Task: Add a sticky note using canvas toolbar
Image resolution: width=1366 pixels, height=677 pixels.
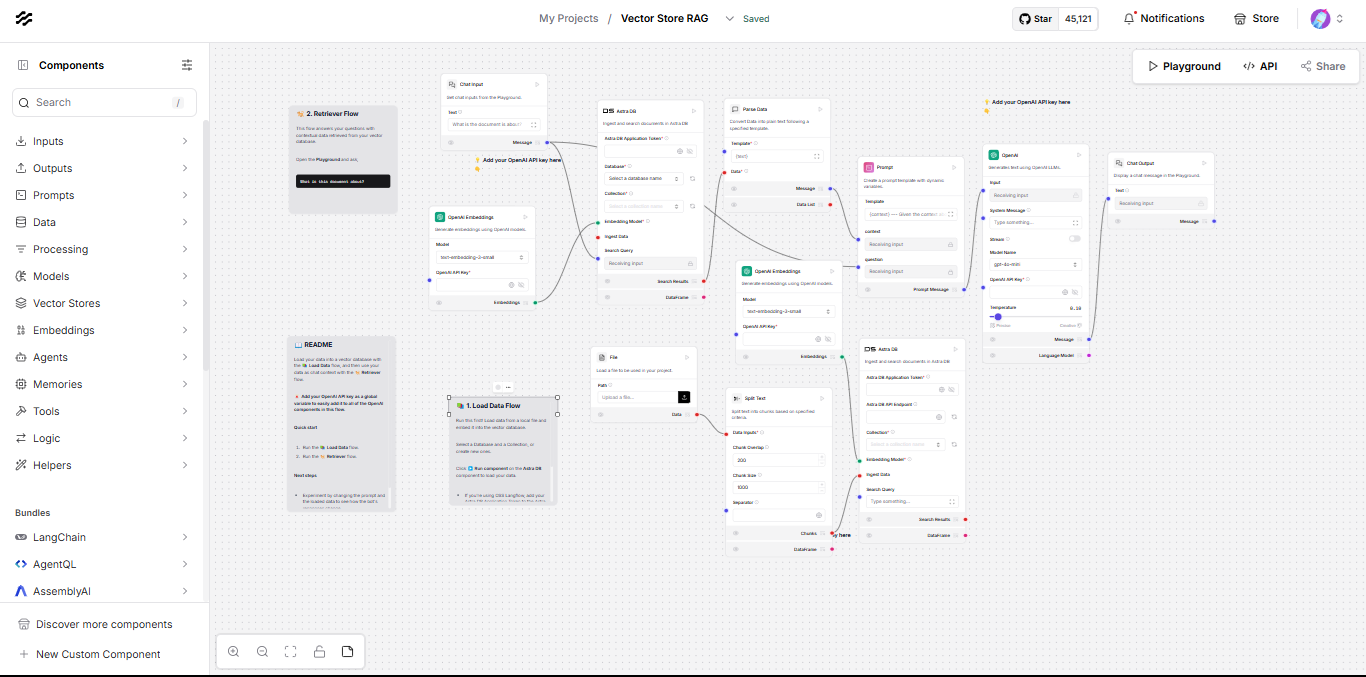Action: (x=348, y=651)
